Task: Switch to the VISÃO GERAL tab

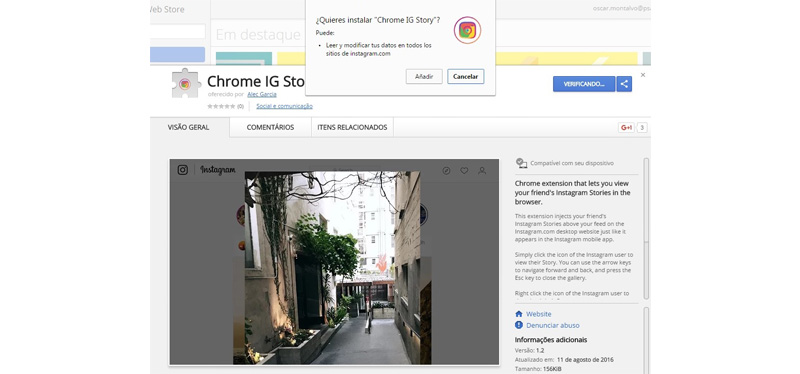Action: (x=188, y=128)
